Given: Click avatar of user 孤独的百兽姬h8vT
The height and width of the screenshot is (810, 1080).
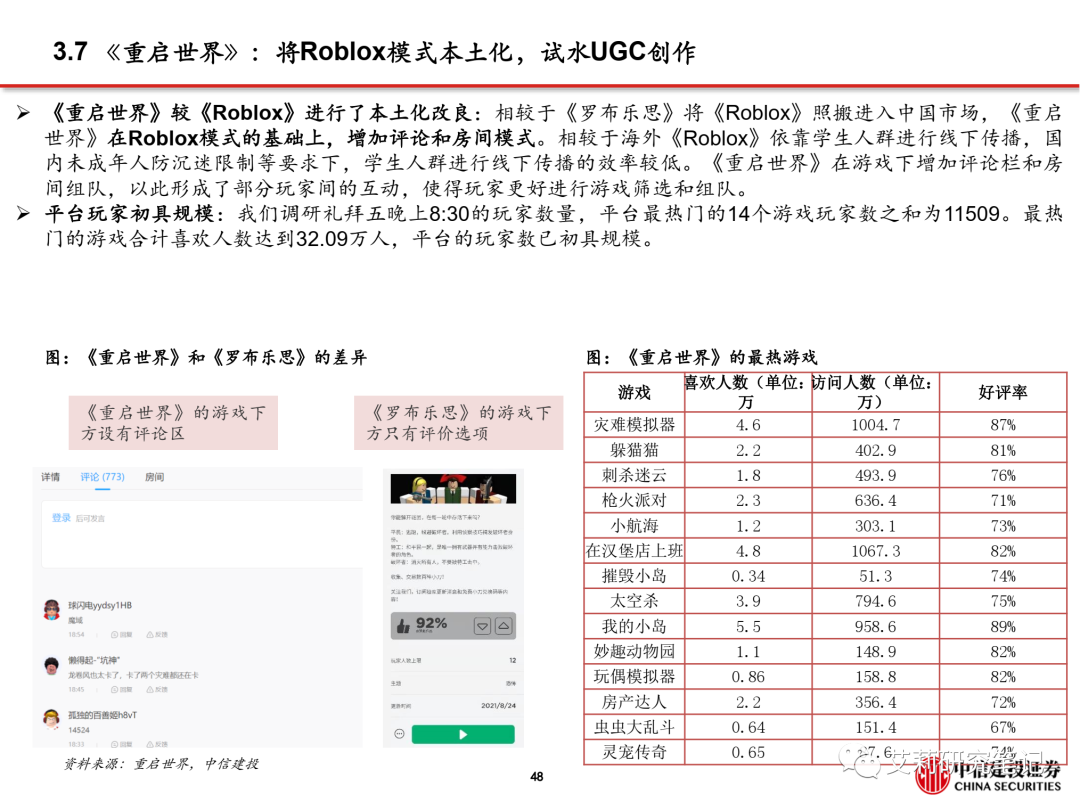Looking at the screenshot, I should (x=52, y=719).
